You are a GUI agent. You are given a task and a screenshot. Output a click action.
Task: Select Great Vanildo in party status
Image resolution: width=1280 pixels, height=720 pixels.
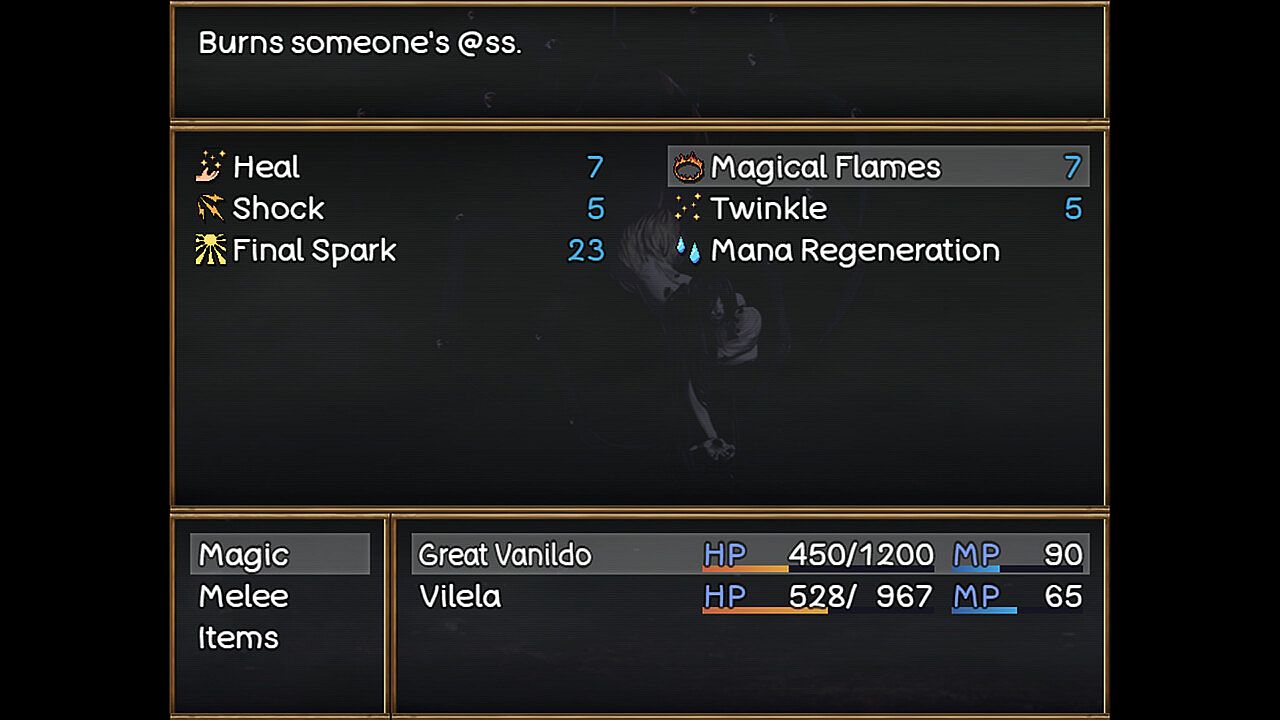pyautogui.click(x=505, y=555)
